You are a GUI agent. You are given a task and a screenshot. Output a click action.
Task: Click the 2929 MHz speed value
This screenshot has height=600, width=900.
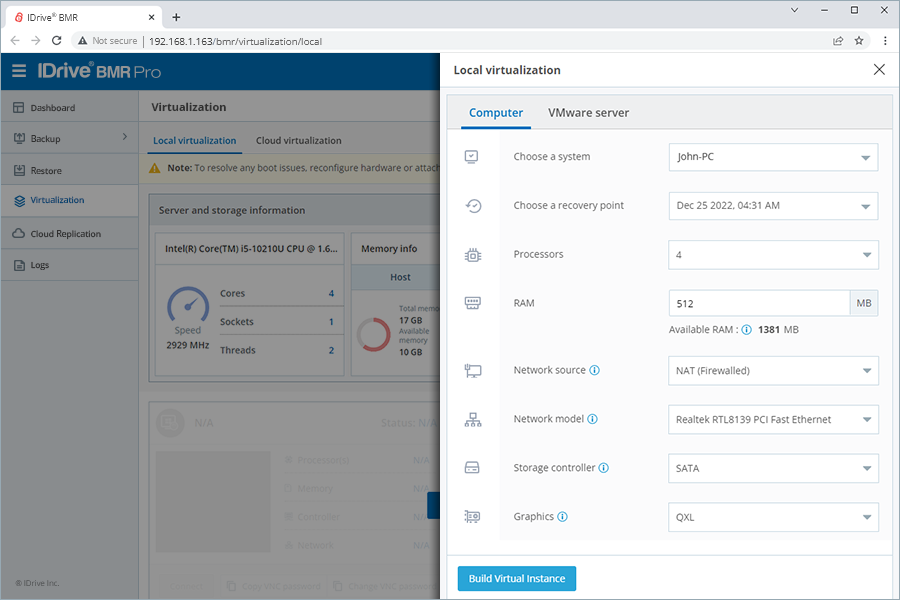click(x=188, y=345)
